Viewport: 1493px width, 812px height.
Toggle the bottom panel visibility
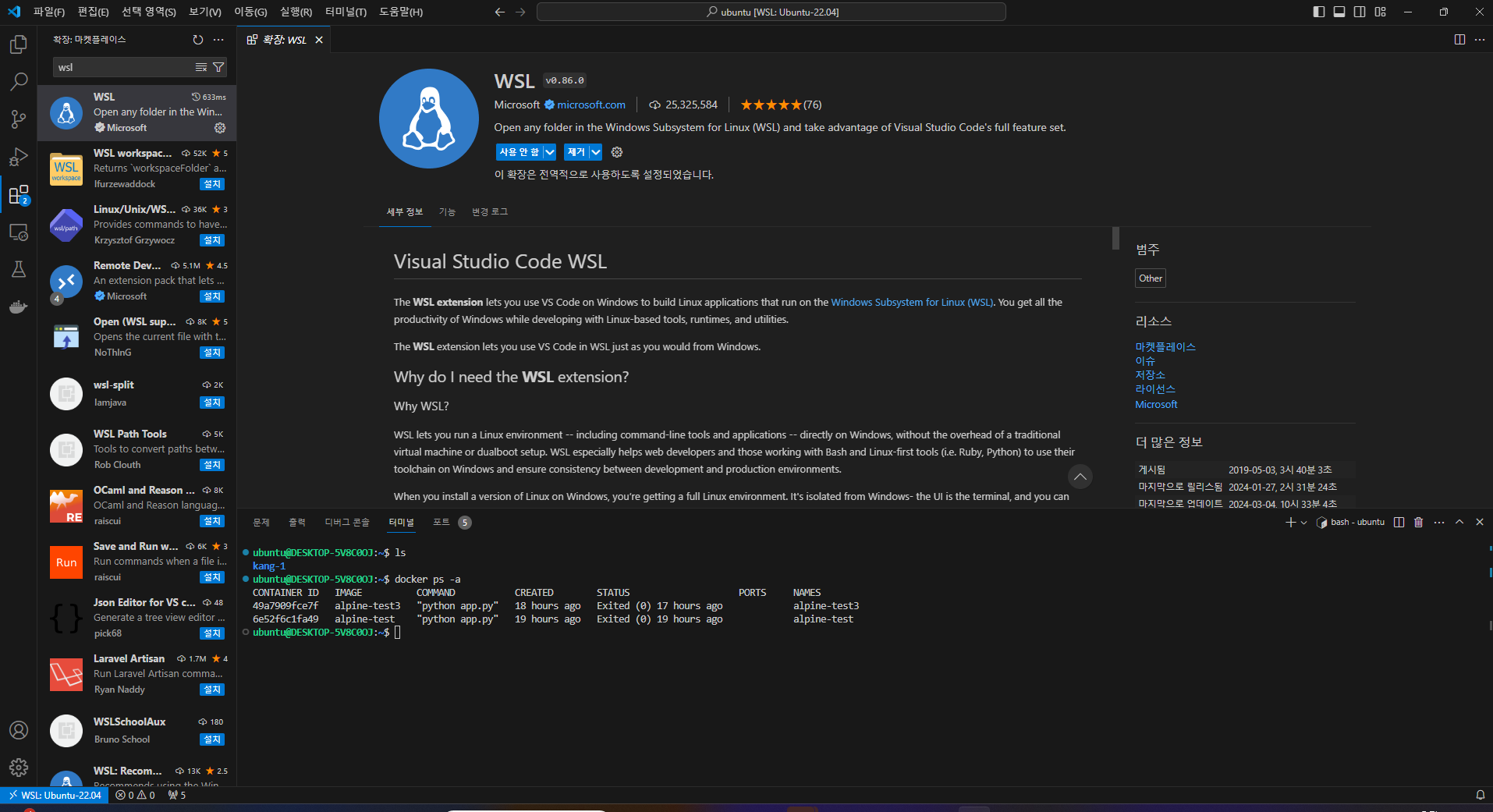point(1339,12)
